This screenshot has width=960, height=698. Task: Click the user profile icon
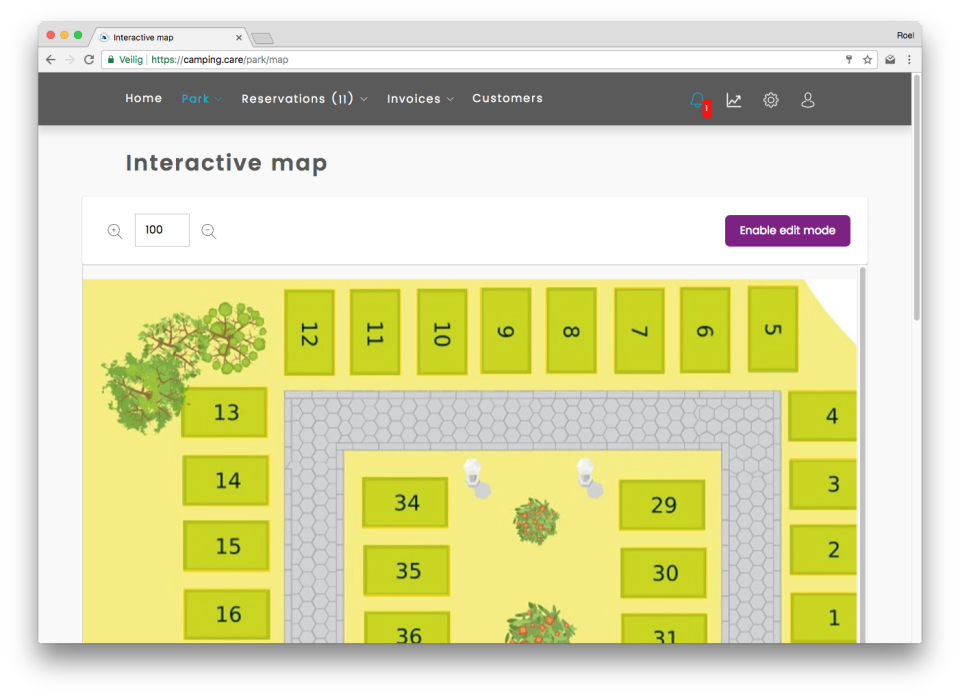[808, 100]
